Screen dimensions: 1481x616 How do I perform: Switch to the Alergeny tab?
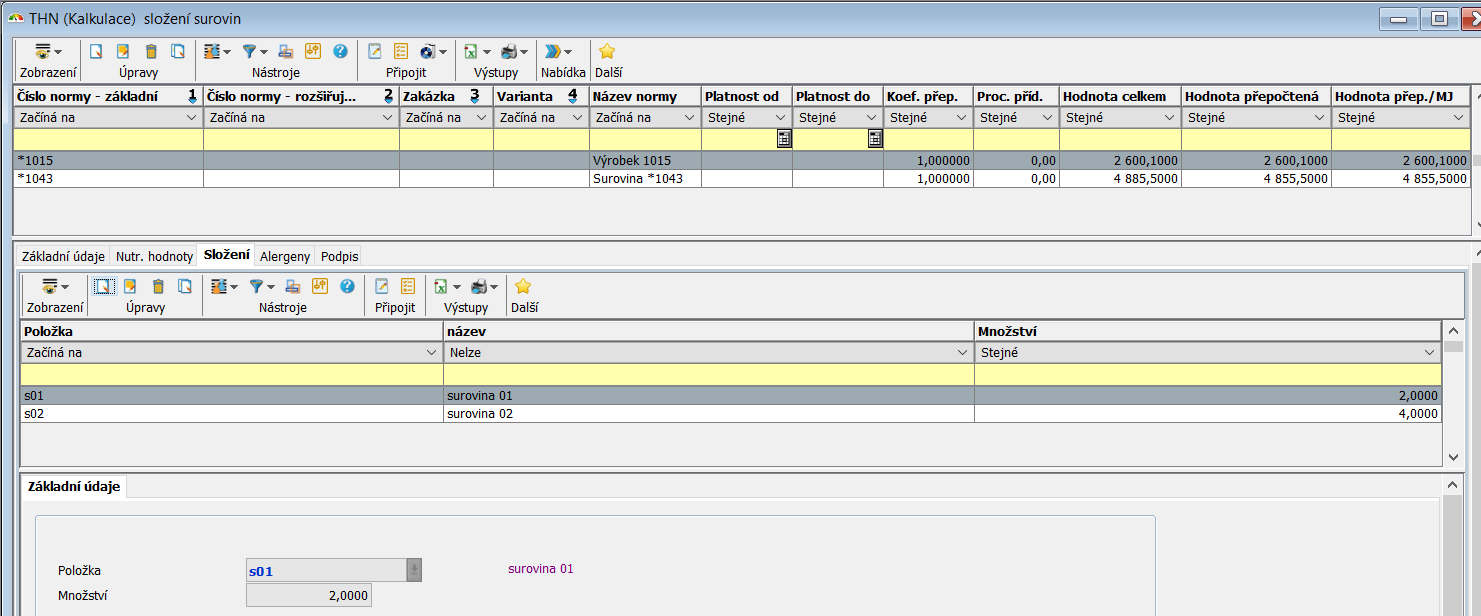point(285,257)
